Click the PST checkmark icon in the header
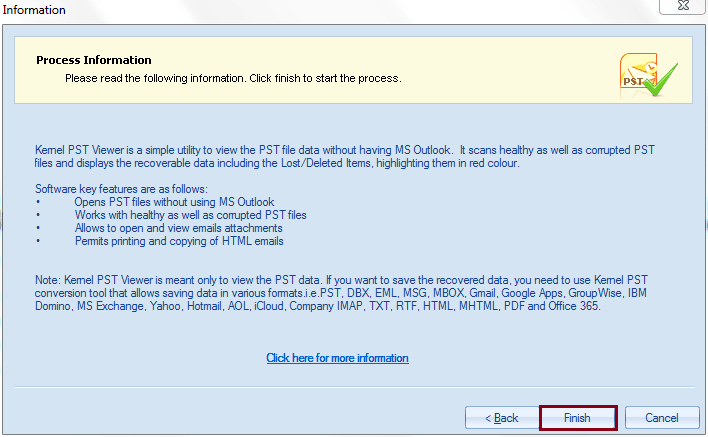Viewport: 708px width, 437px height. pyautogui.click(x=647, y=75)
